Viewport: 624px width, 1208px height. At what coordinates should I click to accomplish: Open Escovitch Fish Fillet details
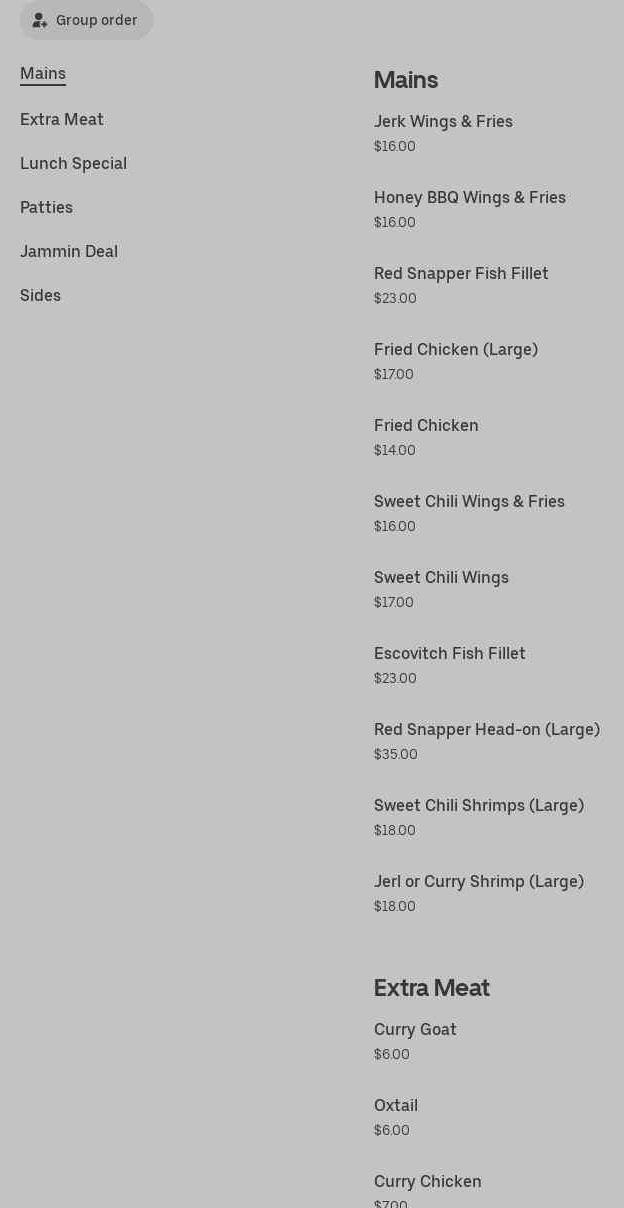450,654
